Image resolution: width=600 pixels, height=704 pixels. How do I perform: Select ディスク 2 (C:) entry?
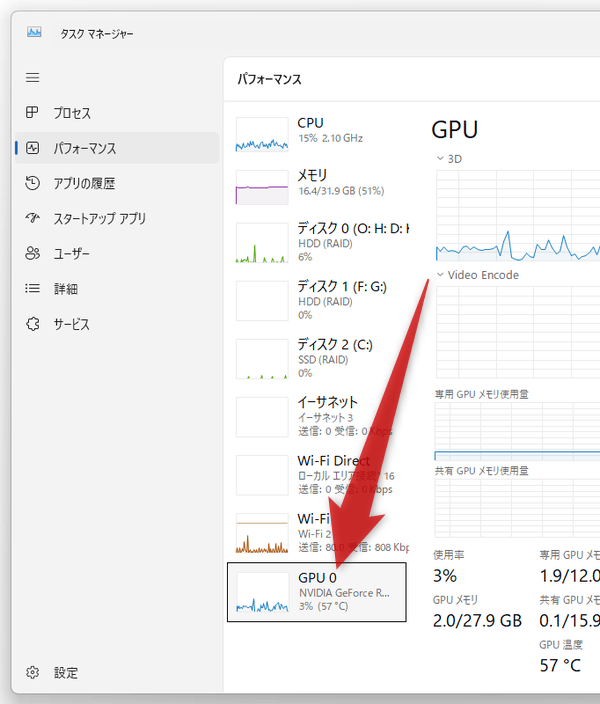point(317,359)
